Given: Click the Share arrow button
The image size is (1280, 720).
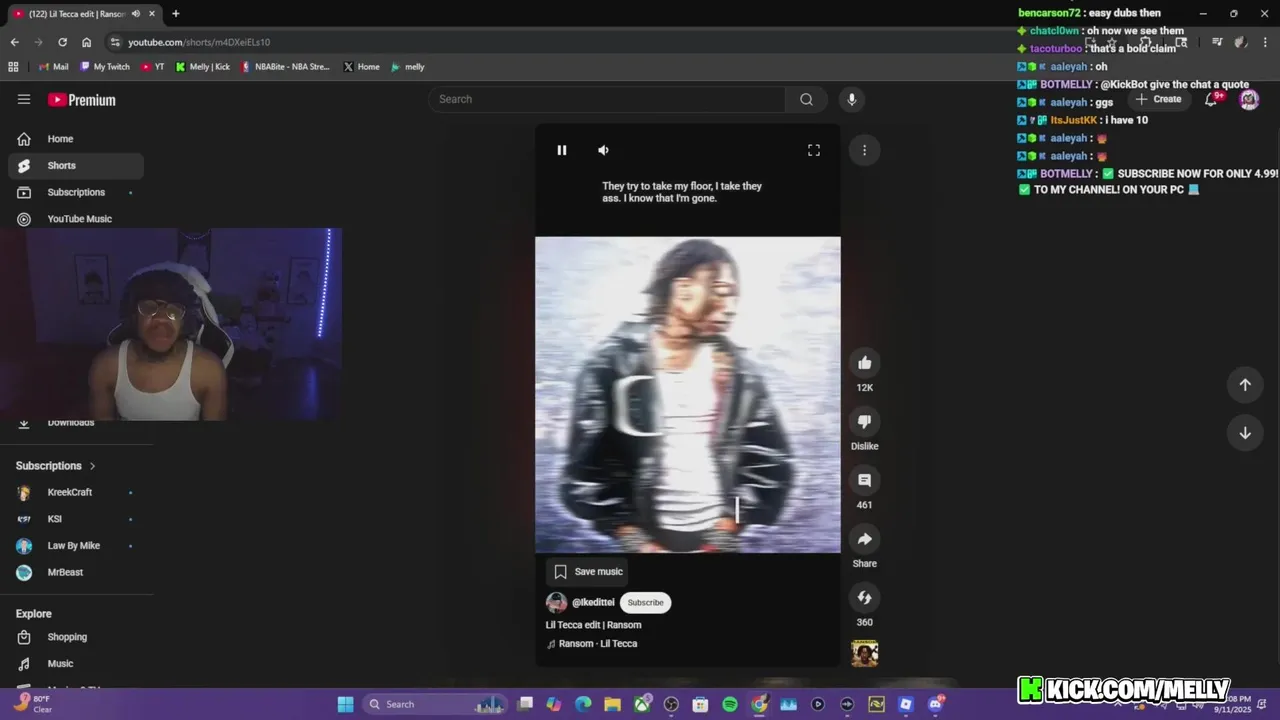Looking at the screenshot, I should tap(865, 539).
